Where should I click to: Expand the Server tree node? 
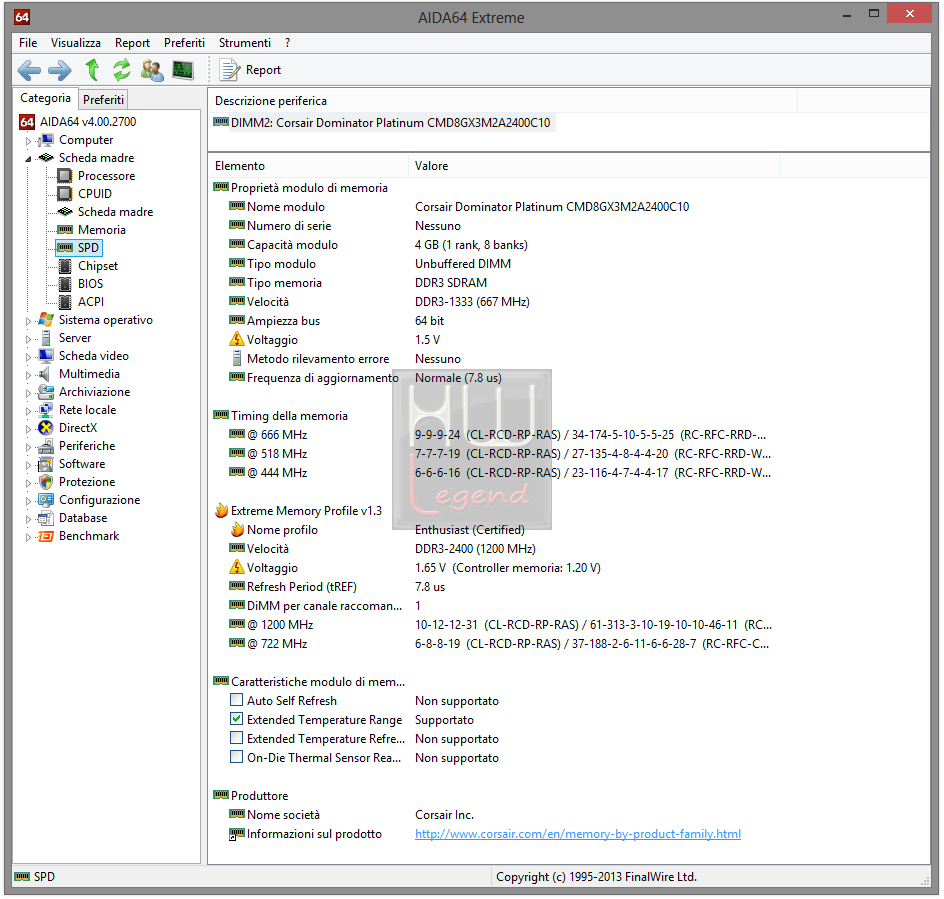[x=28, y=339]
